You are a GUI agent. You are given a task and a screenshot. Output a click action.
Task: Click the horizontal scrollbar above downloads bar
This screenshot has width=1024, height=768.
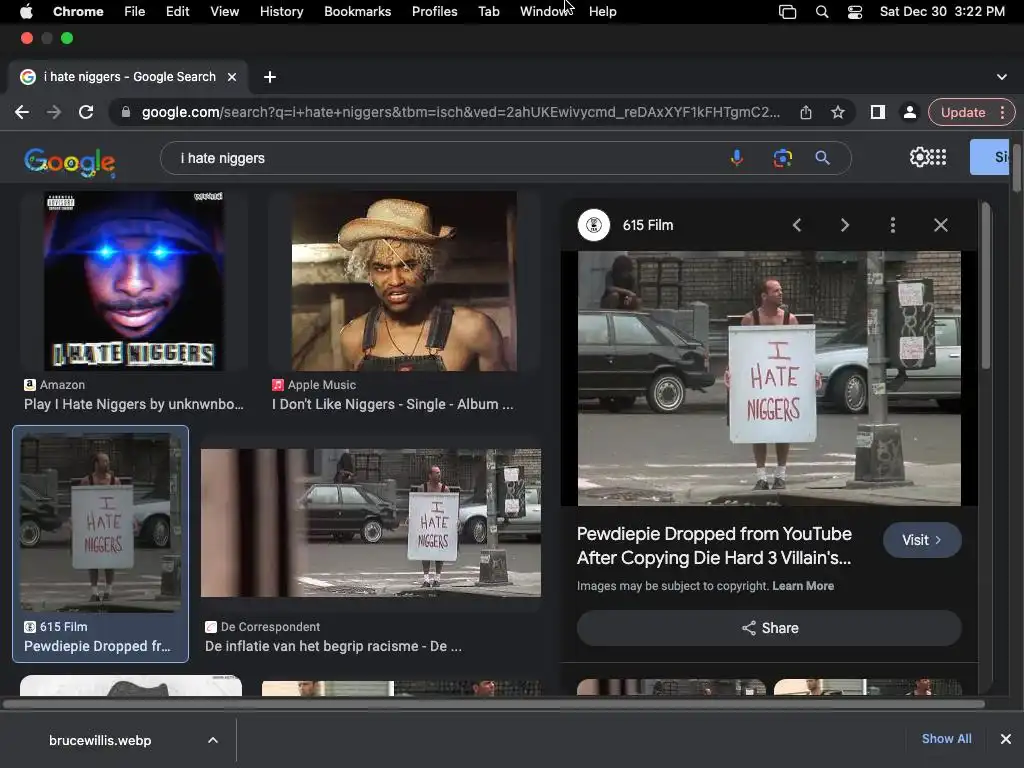pyautogui.click(x=495, y=704)
